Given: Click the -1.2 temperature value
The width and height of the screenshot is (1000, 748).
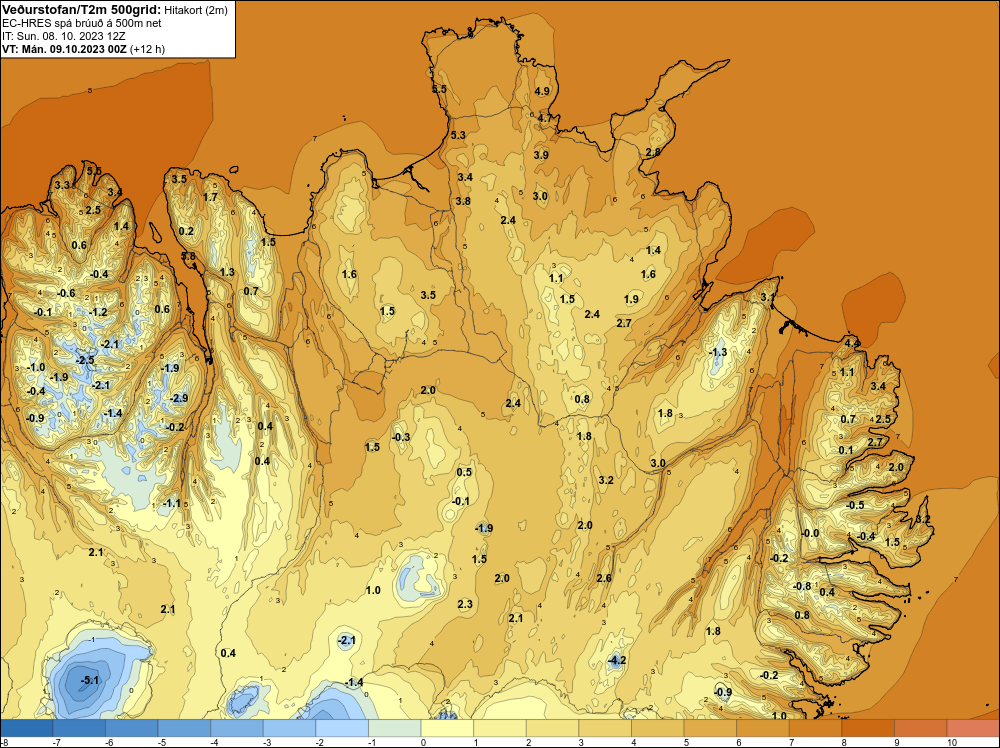Looking at the screenshot, I should click(98, 312).
